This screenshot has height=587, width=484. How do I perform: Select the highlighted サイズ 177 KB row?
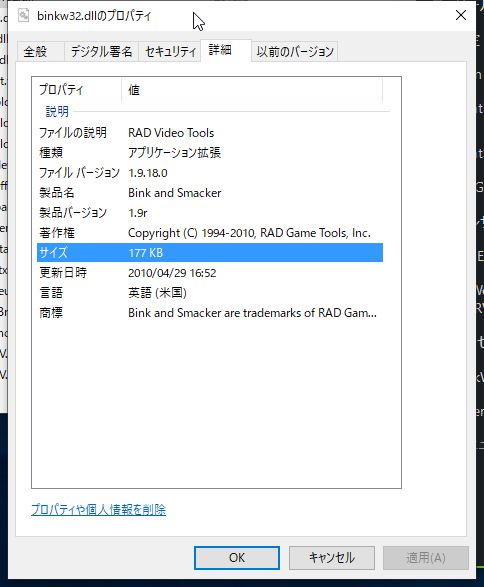(210, 253)
